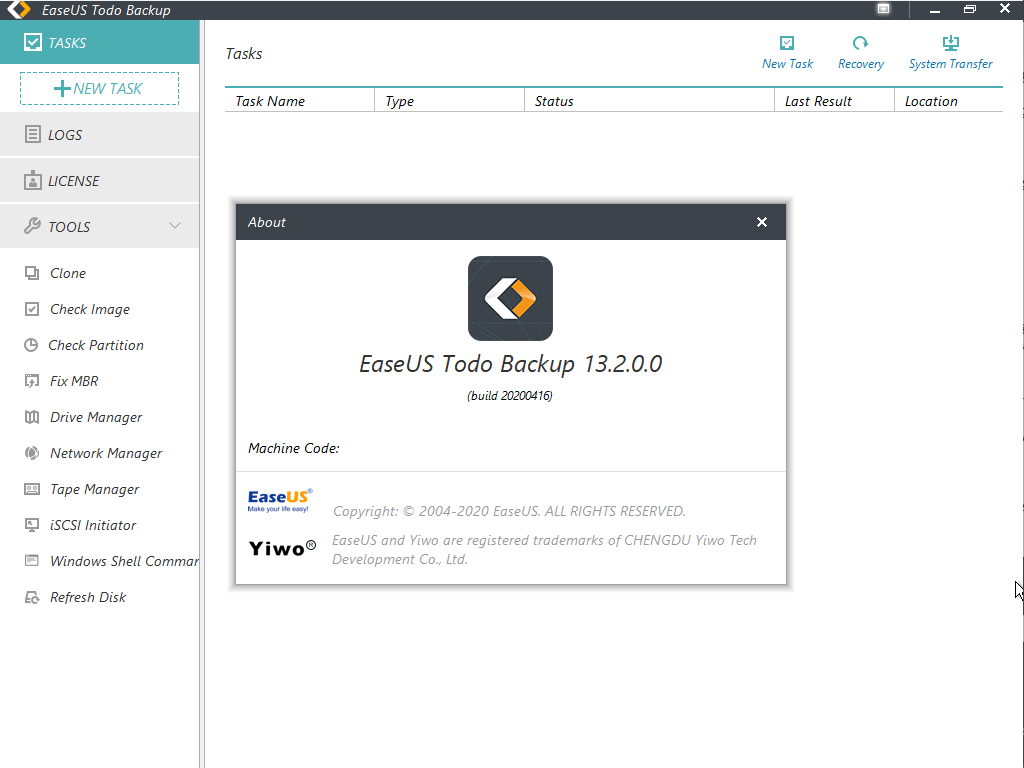Open Drive Manager icon

click(x=31, y=417)
